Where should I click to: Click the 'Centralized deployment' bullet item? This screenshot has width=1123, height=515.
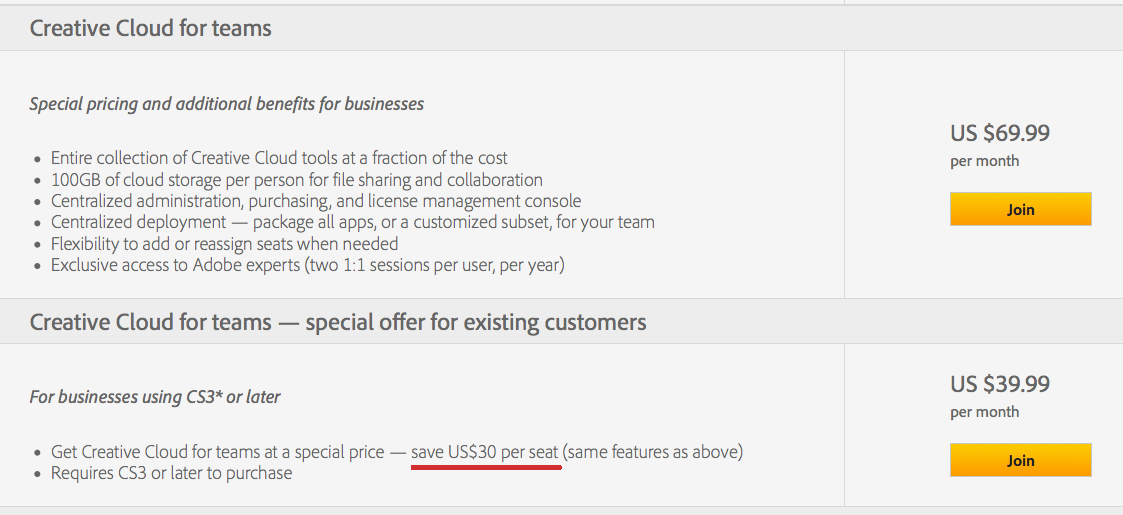click(352, 222)
